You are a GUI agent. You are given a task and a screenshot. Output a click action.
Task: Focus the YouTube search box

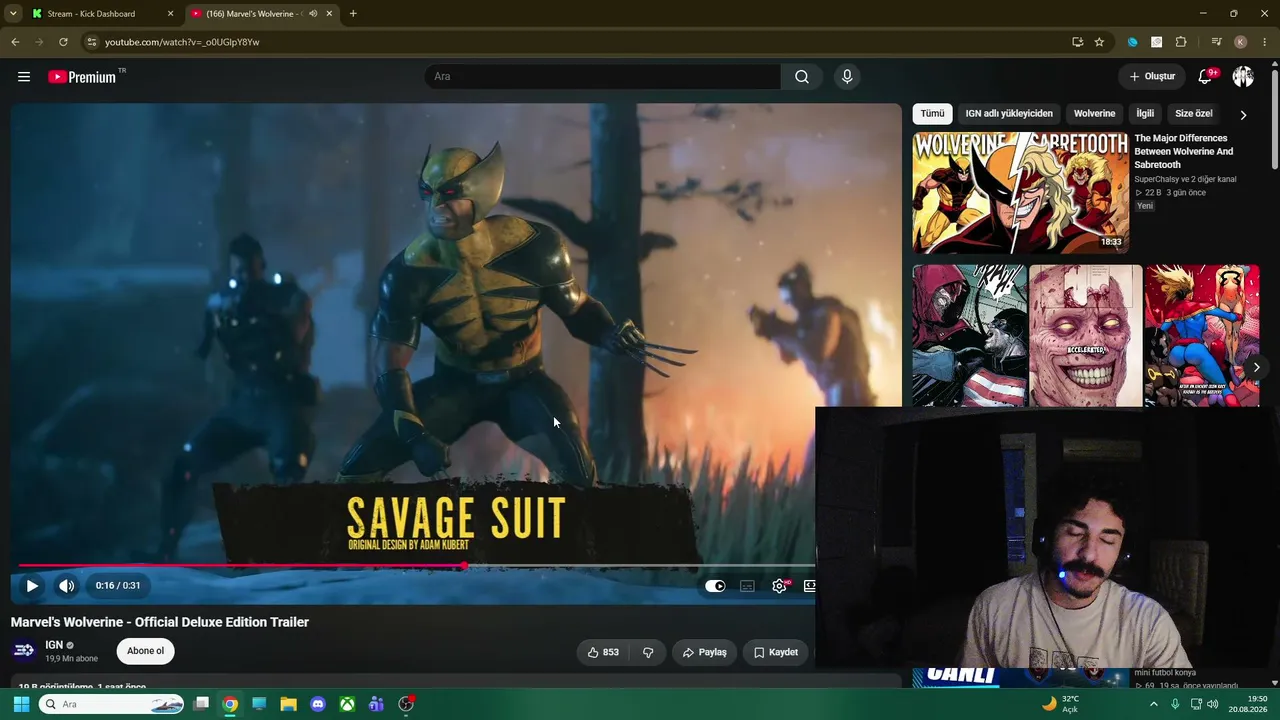click(x=603, y=77)
